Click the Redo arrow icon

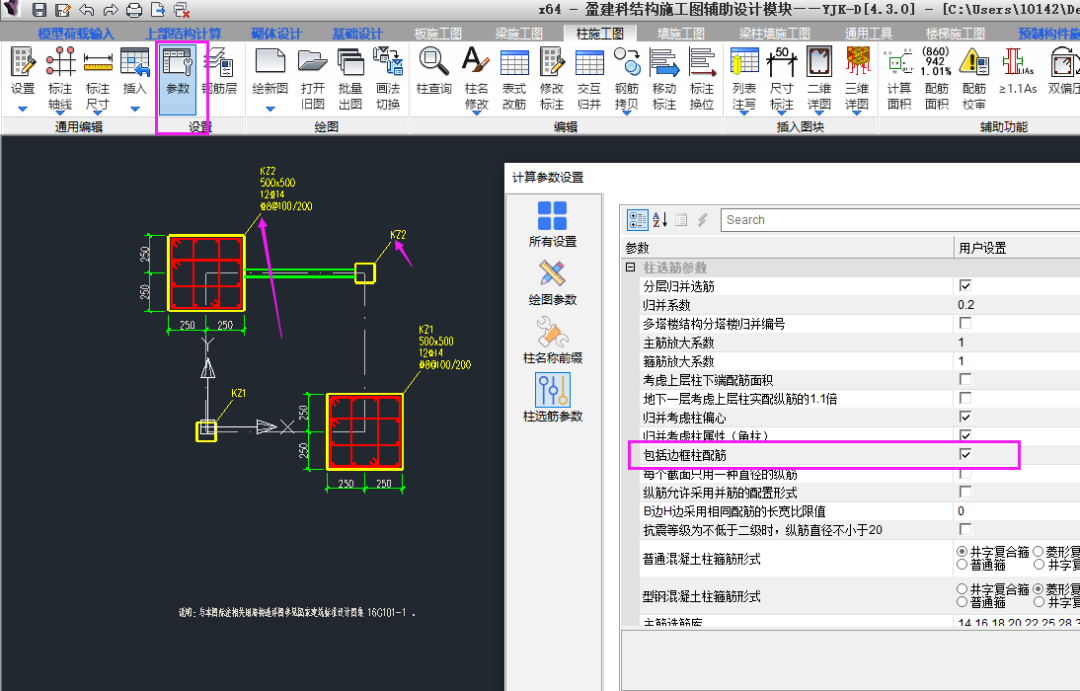pyautogui.click(x=110, y=10)
